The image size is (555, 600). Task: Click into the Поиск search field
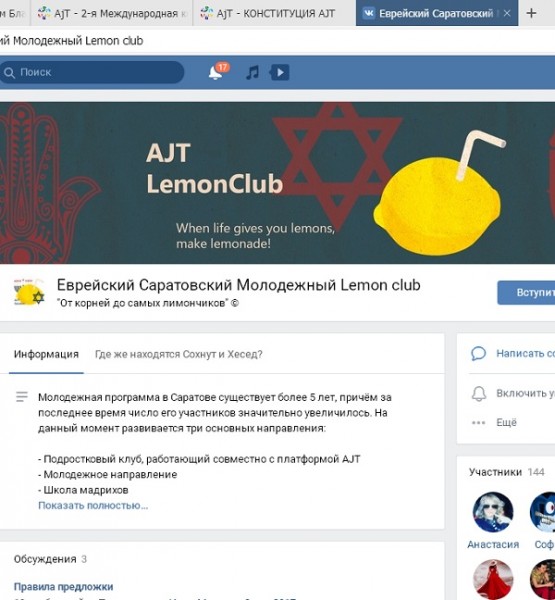pyautogui.click(x=92, y=72)
